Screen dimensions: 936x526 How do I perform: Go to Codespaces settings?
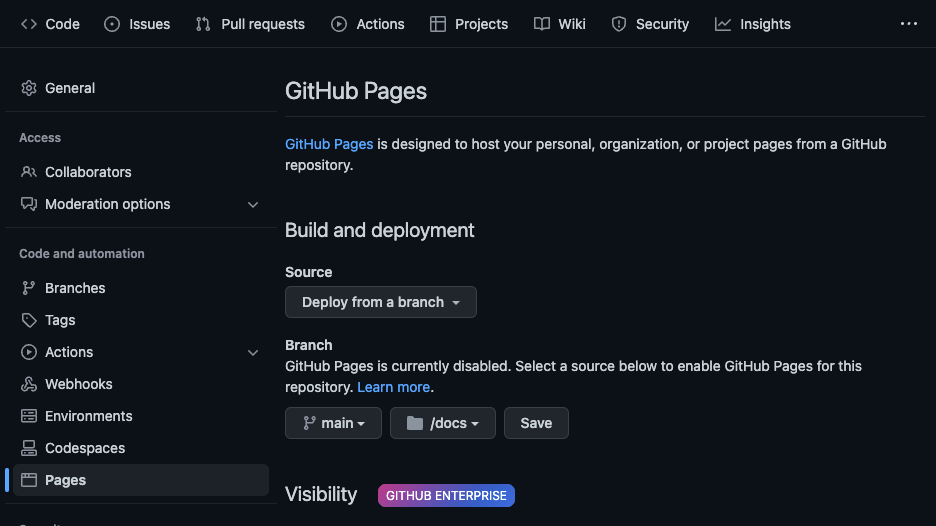tap(141, 448)
